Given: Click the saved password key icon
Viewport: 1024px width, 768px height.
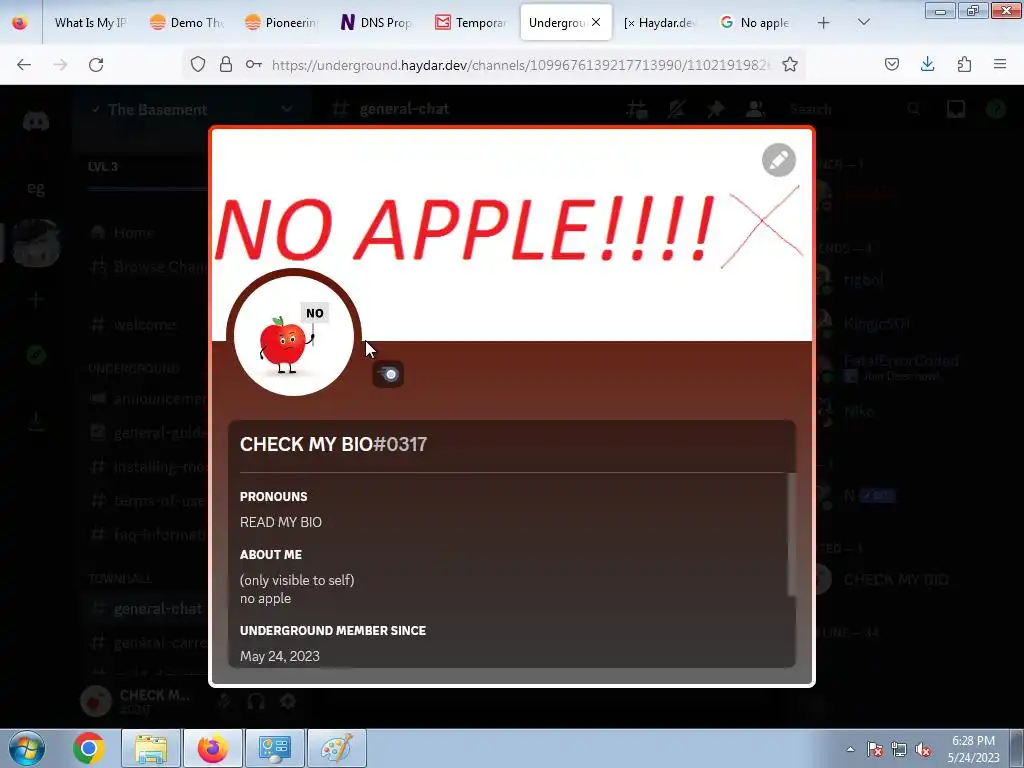Looking at the screenshot, I should [x=253, y=64].
